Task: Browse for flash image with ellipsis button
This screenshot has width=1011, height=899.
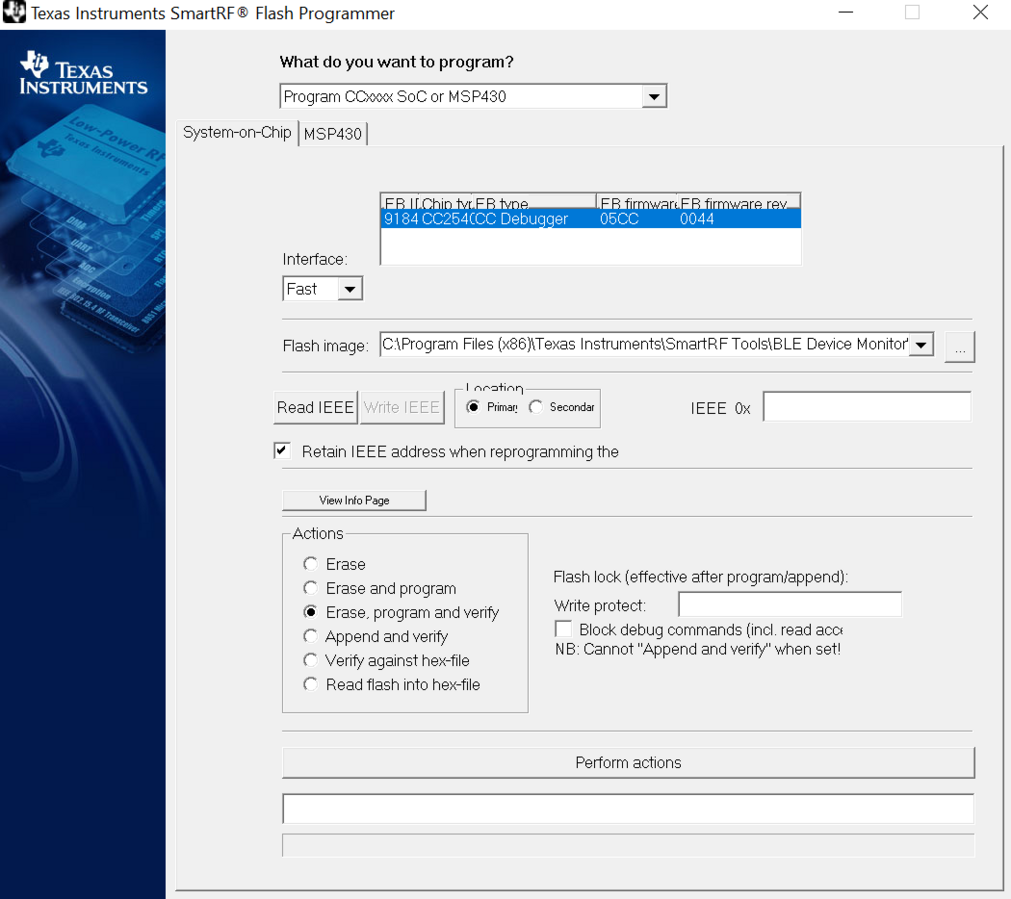Action: (959, 346)
